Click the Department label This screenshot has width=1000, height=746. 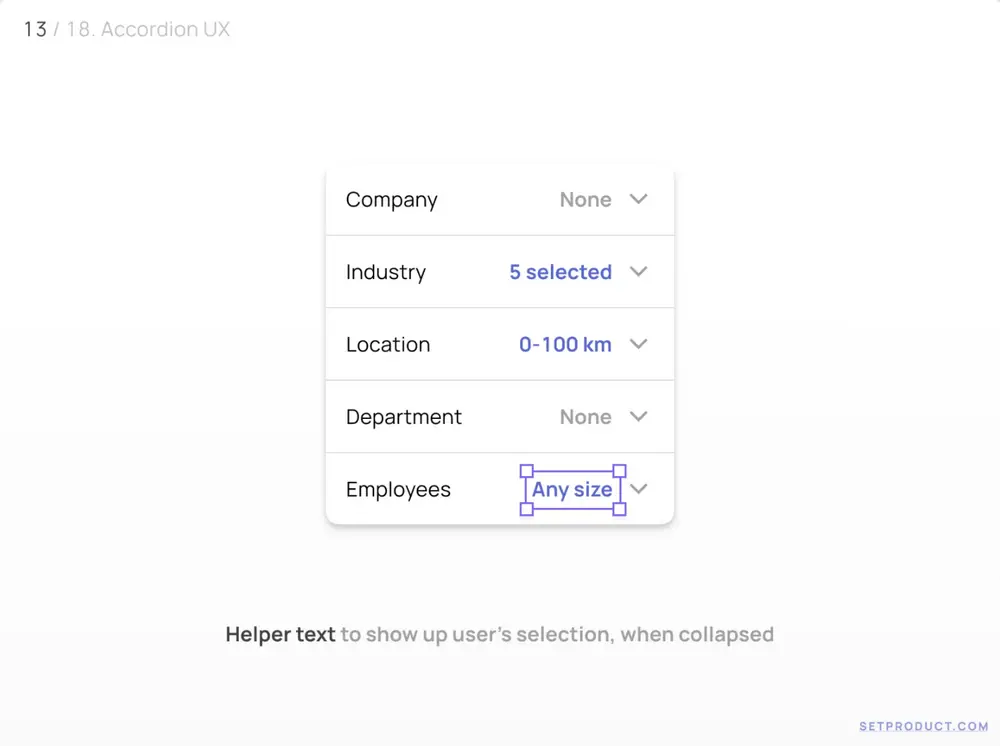pyautogui.click(x=403, y=417)
